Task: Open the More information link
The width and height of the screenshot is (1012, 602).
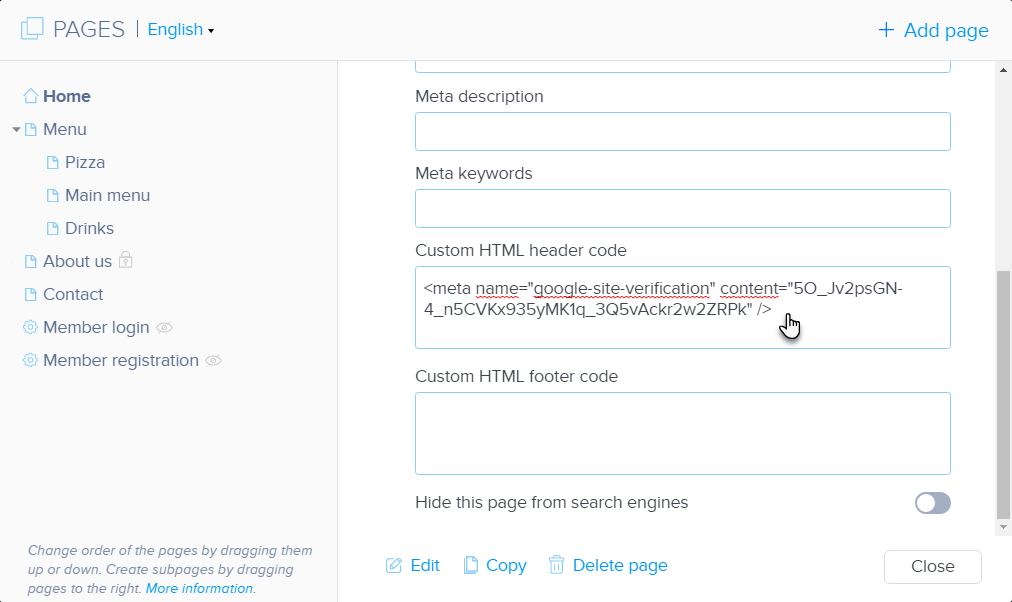Action: [199, 589]
